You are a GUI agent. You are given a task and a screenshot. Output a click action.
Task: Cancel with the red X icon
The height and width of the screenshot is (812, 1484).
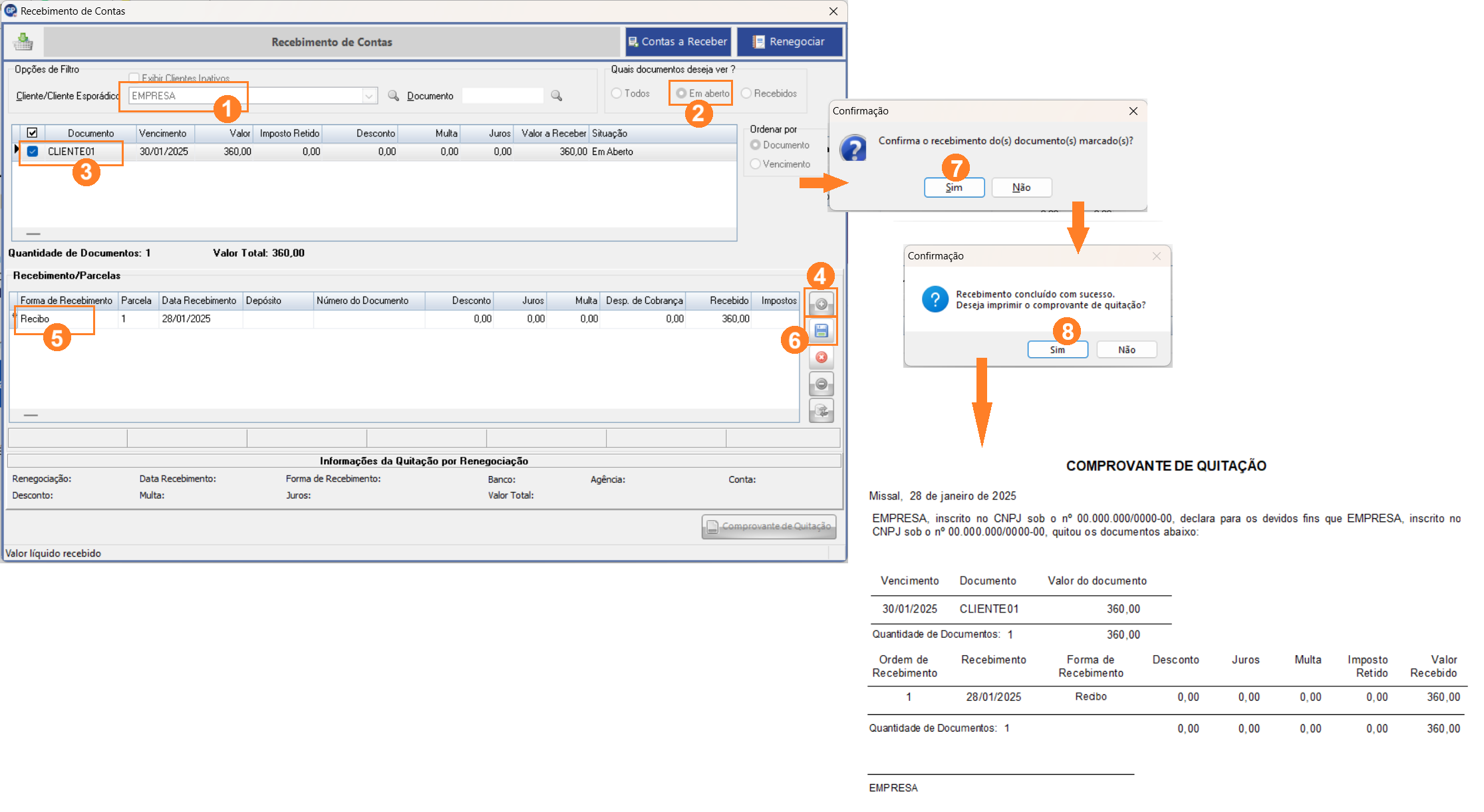821,357
